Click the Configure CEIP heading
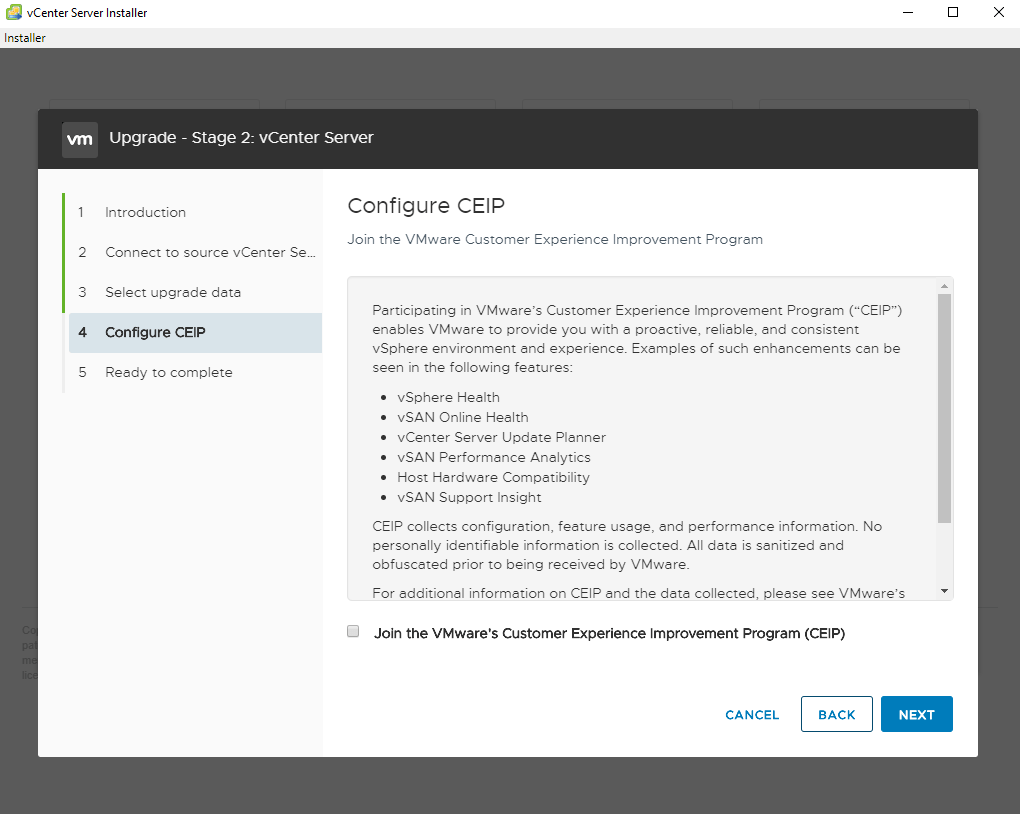The width and height of the screenshot is (1020, 814). point(426,206)
